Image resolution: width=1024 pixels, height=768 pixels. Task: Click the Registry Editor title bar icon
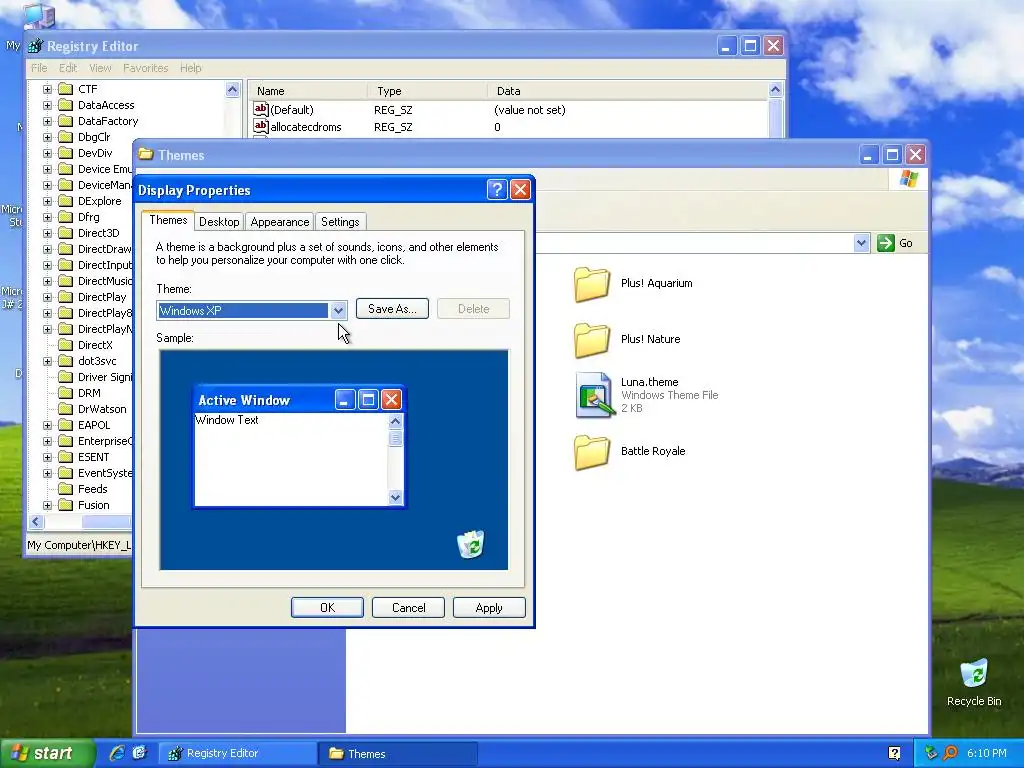tap(37, 46)
